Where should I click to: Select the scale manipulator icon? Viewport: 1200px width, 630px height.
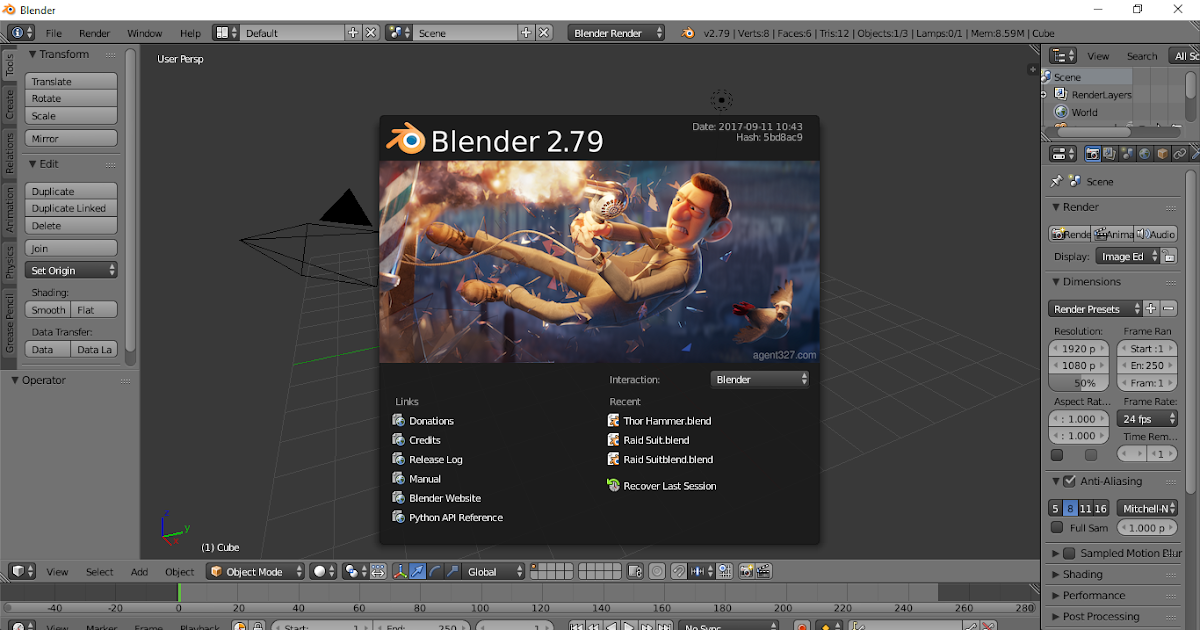[x=452, y=572]
